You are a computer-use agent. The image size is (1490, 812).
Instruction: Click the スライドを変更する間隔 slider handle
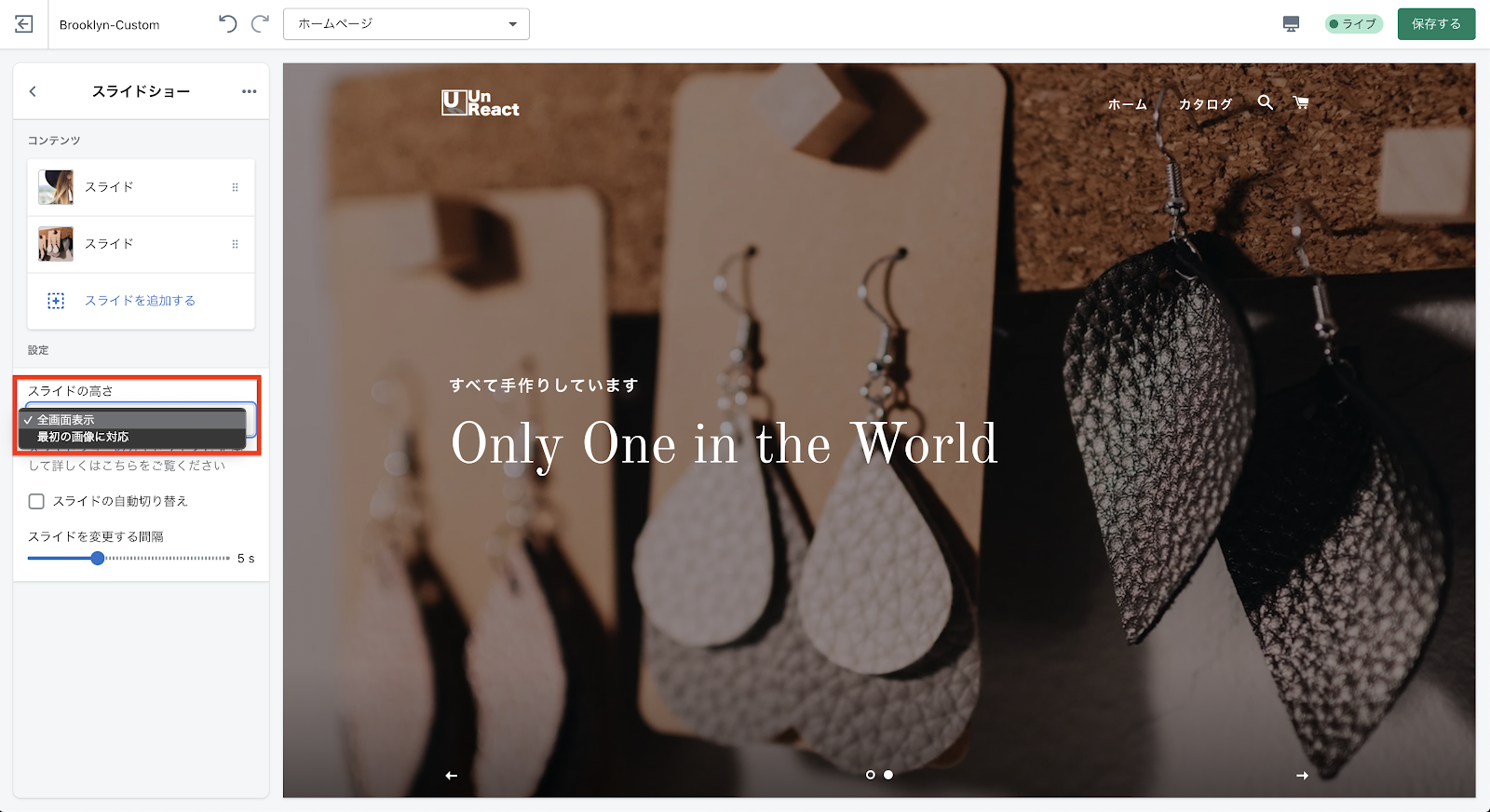98,558
